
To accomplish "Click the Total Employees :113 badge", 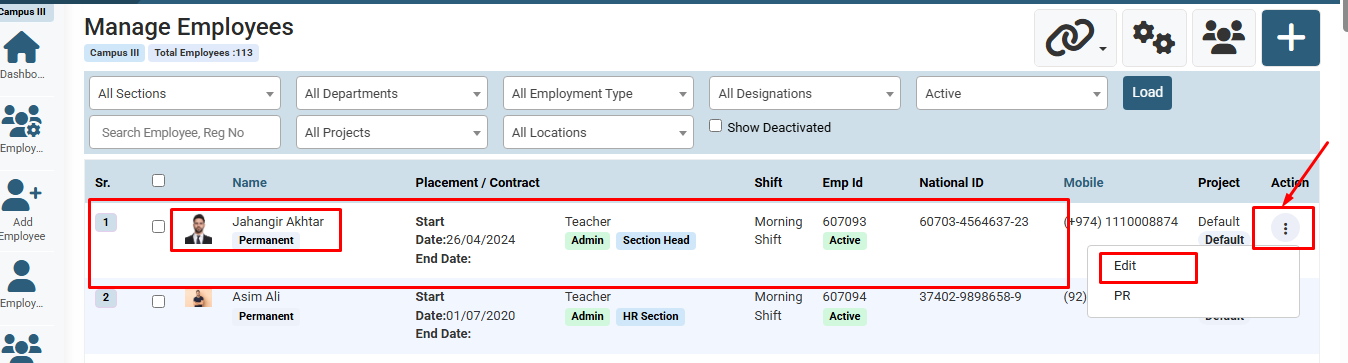I will (x=203, y=53).
